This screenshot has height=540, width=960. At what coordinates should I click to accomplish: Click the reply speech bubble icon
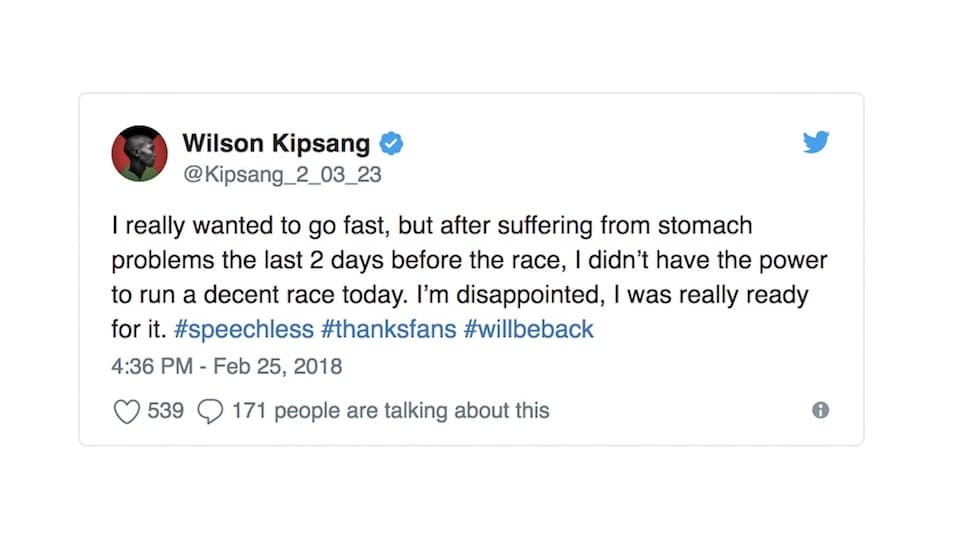[210, 411]
